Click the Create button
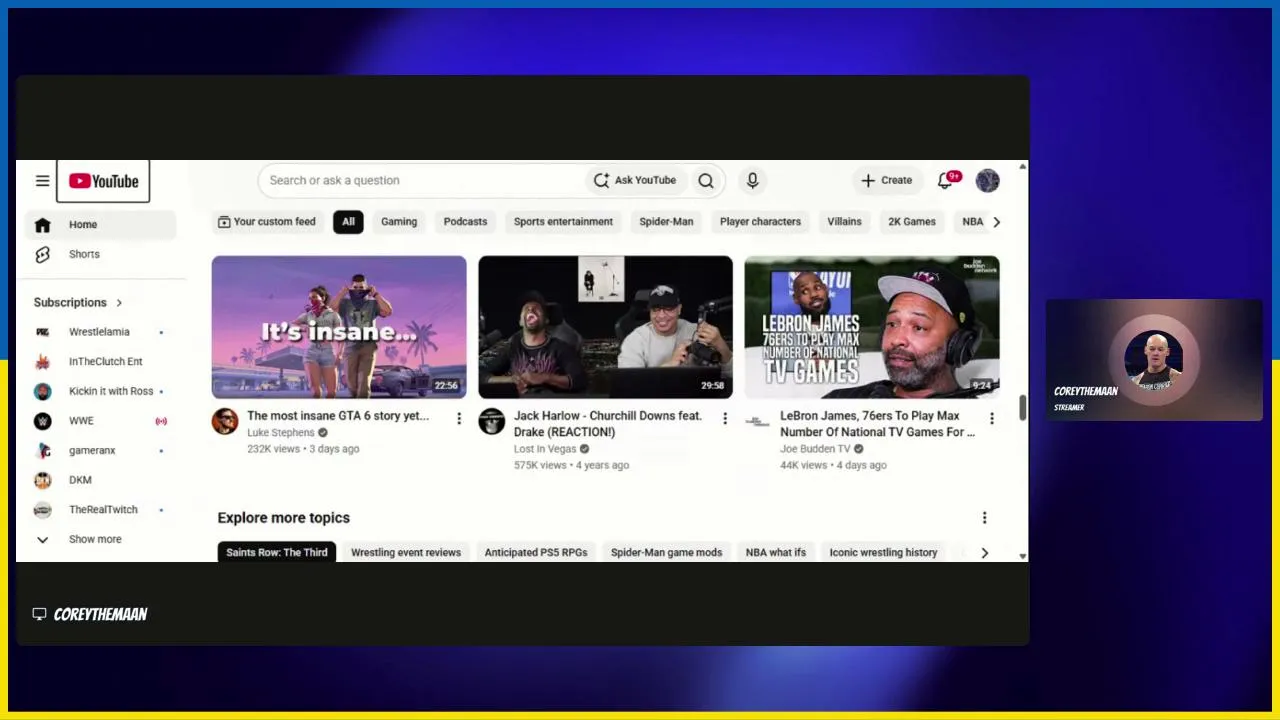The image size is (1280, 720). tap(886, 181)
